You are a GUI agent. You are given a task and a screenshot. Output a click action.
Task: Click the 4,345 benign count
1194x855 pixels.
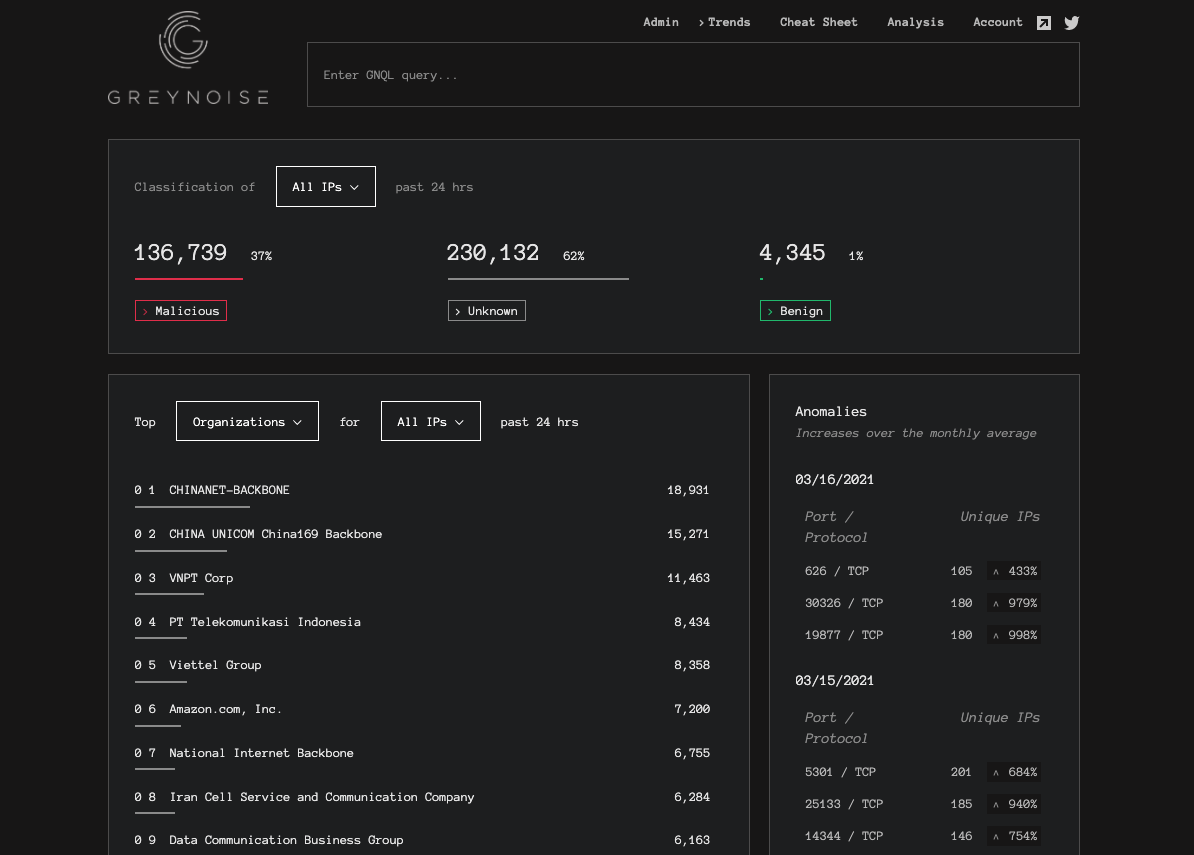(x=792, y=253)
